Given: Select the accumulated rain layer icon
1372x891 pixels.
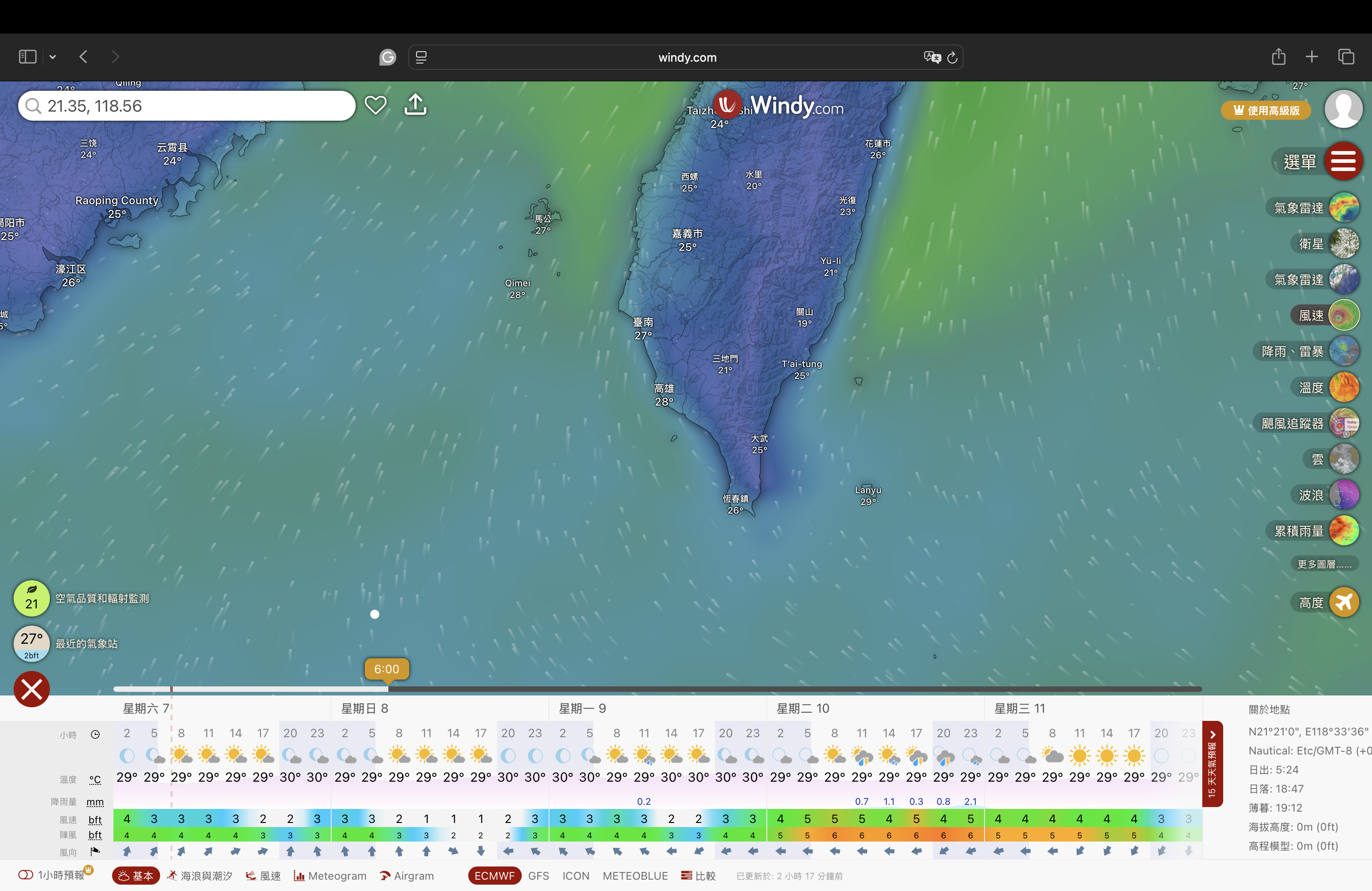Looking at the screenshot, I should pos(1344,531).
